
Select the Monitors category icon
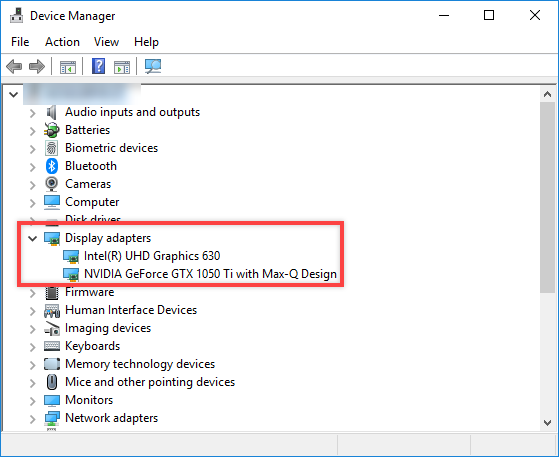[52, 401]
